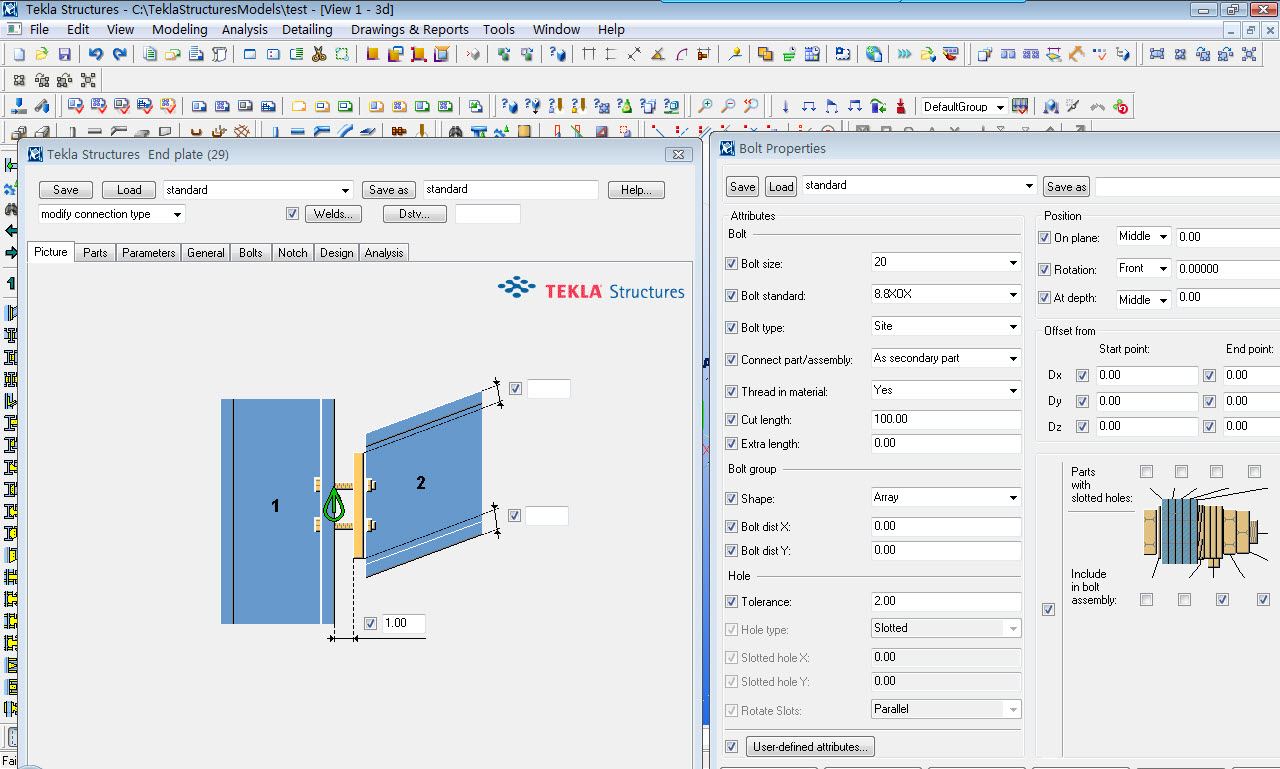Toggle the On plane checkbox

(1045, 238)
